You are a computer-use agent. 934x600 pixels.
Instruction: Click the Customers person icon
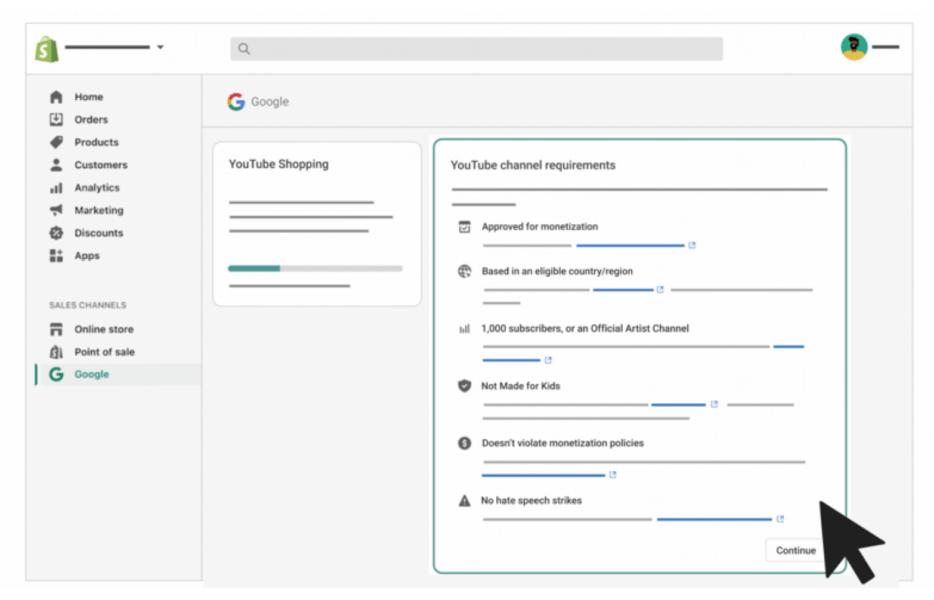pos(56,165)
